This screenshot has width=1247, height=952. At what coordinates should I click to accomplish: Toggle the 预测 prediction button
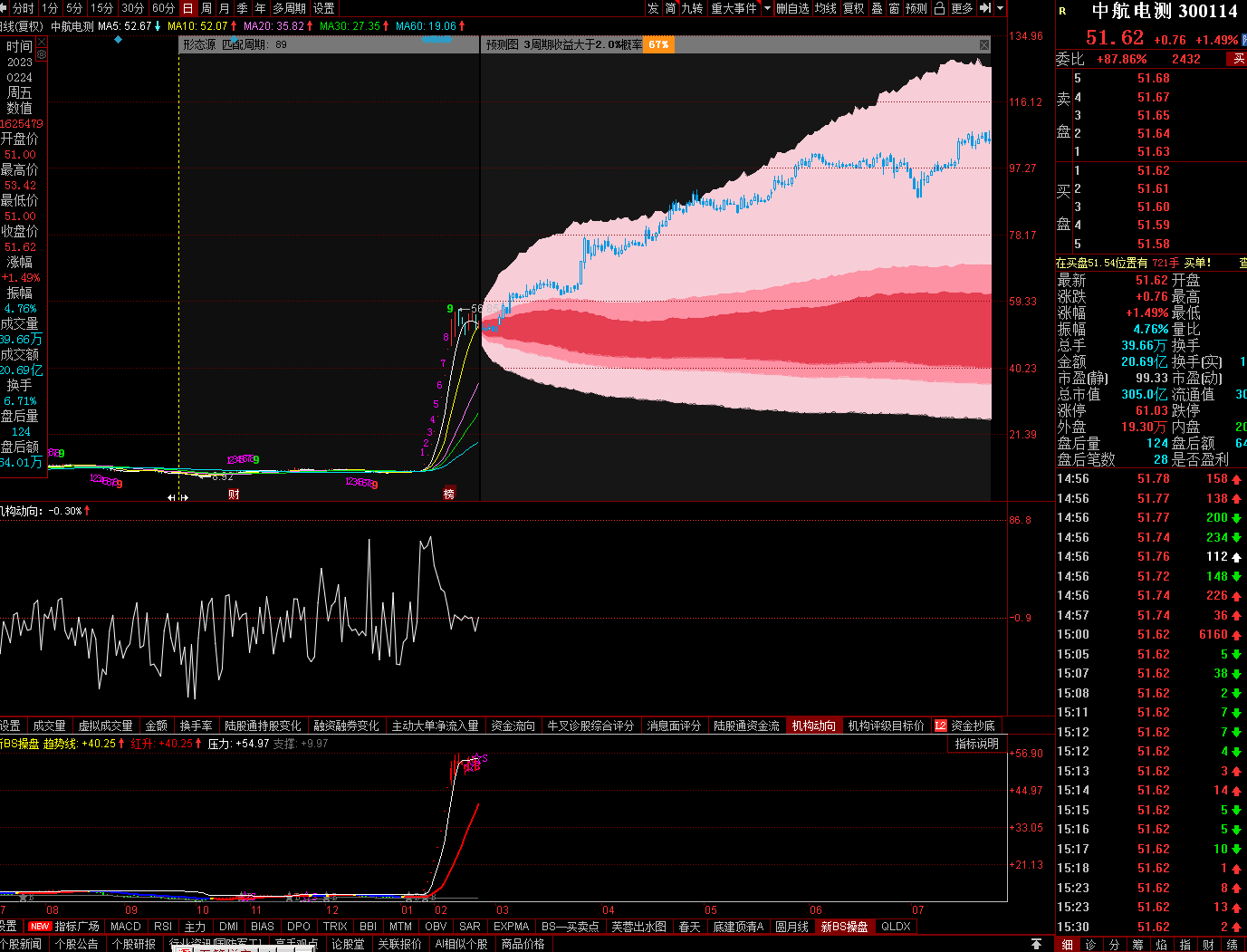916,8
